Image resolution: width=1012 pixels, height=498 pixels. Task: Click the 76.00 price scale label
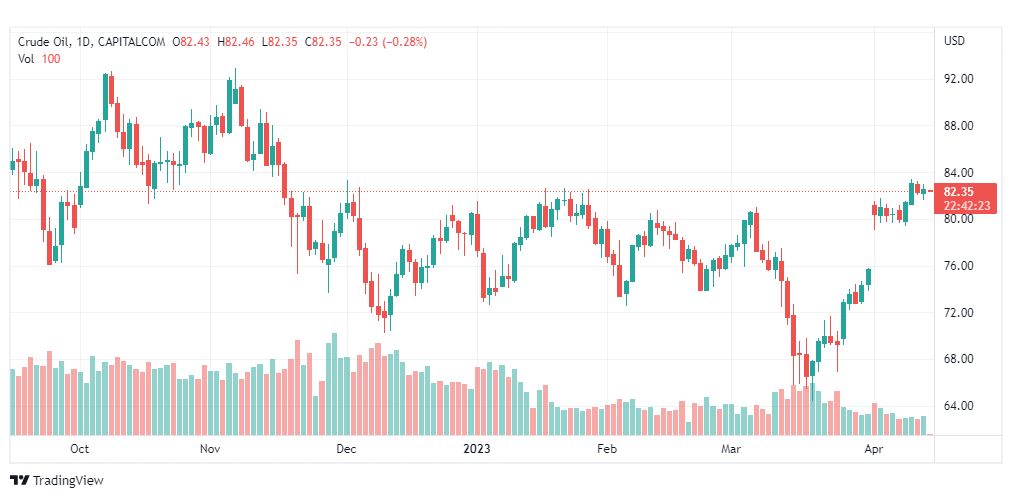pyautogui.click(x=958, y=266)
